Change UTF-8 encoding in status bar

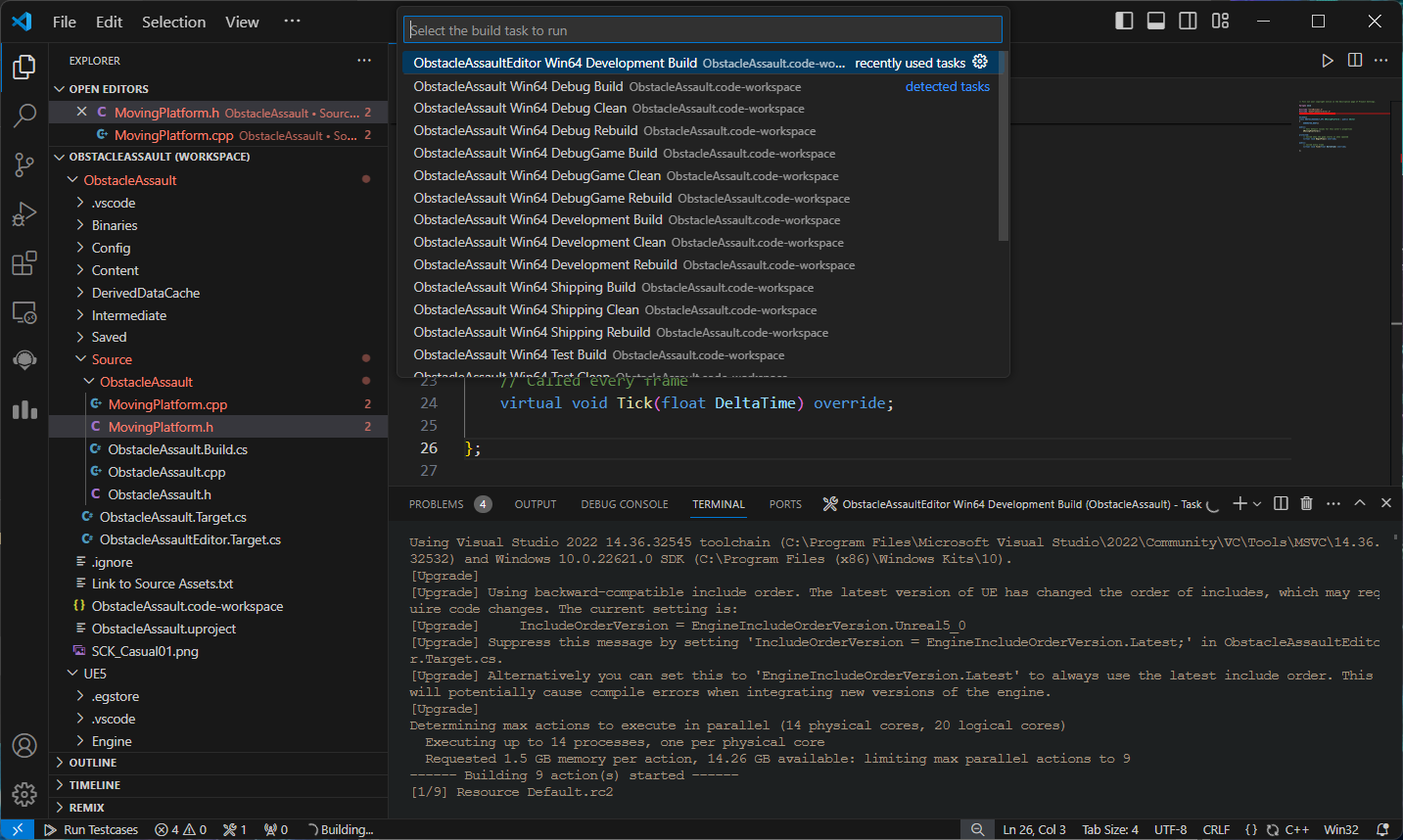click(1170, 829)
